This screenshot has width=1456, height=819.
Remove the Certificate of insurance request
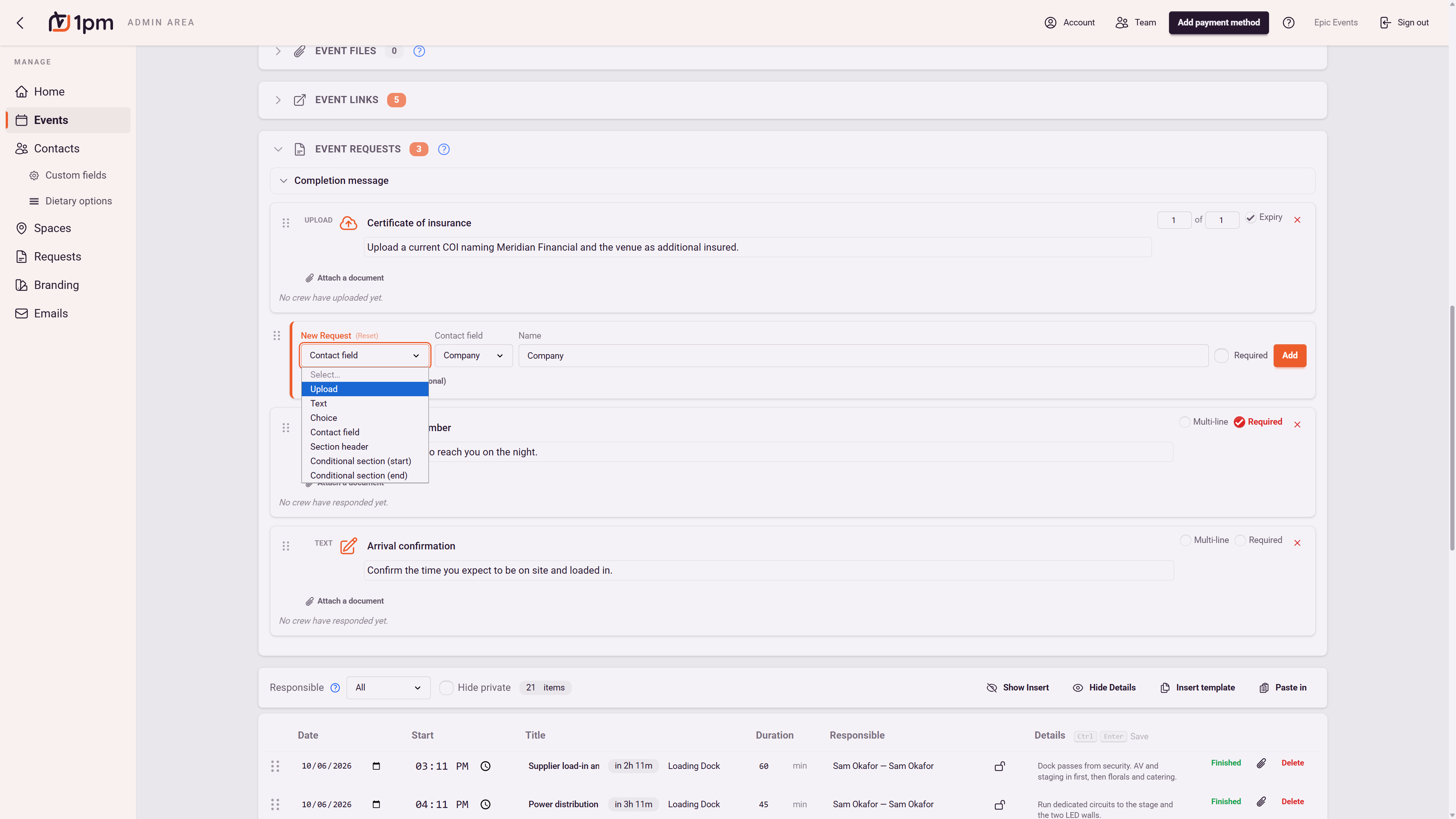(1297, 220)
